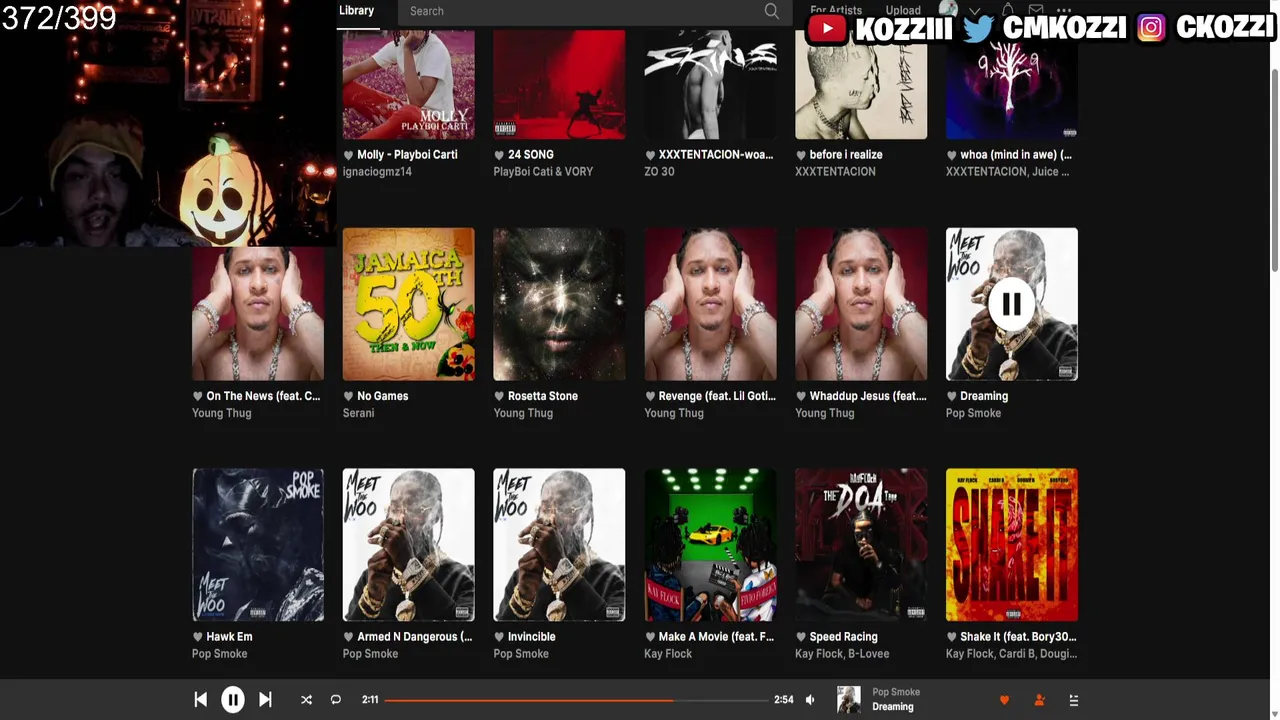Go to Kay Flock under Make A Movie
This screenshot has width=1280, height=720.
pos(668,654)
